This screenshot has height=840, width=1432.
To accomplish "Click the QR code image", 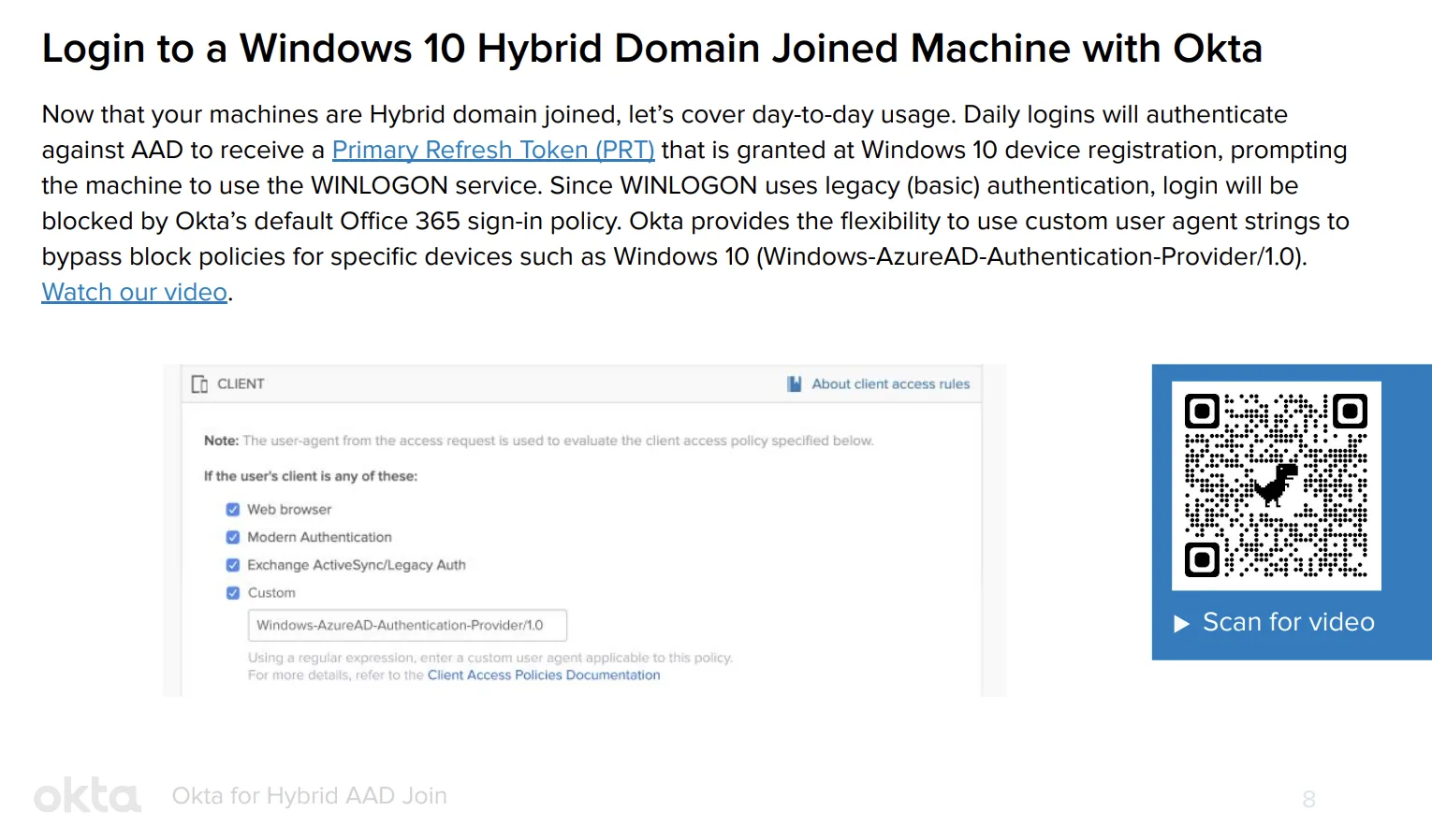I will (1277, 485).
